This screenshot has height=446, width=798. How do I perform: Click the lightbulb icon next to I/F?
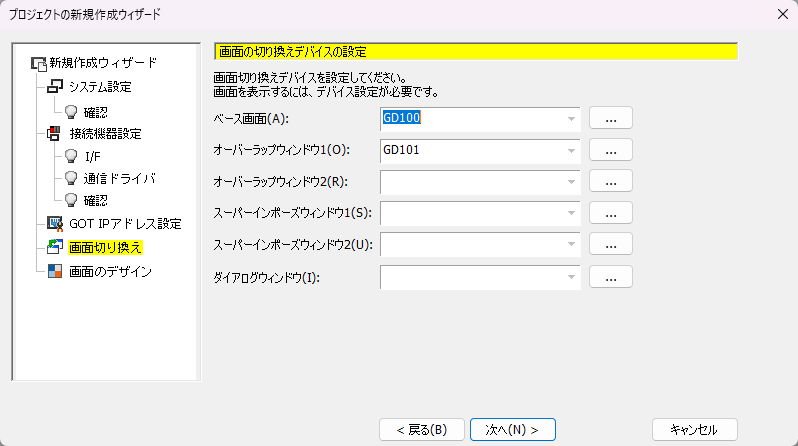click(x=72, y=156)
